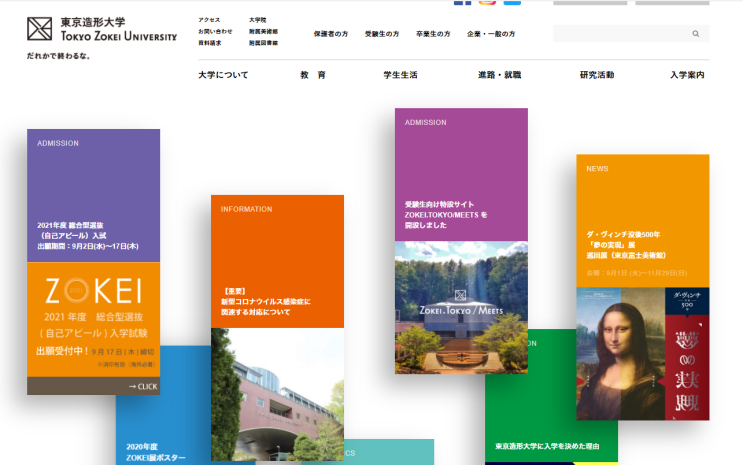Select 保護者の方 in audience navigation
The width and height of the screenshot is (743, 465).
pyautogui.click(x=331, y=34)
